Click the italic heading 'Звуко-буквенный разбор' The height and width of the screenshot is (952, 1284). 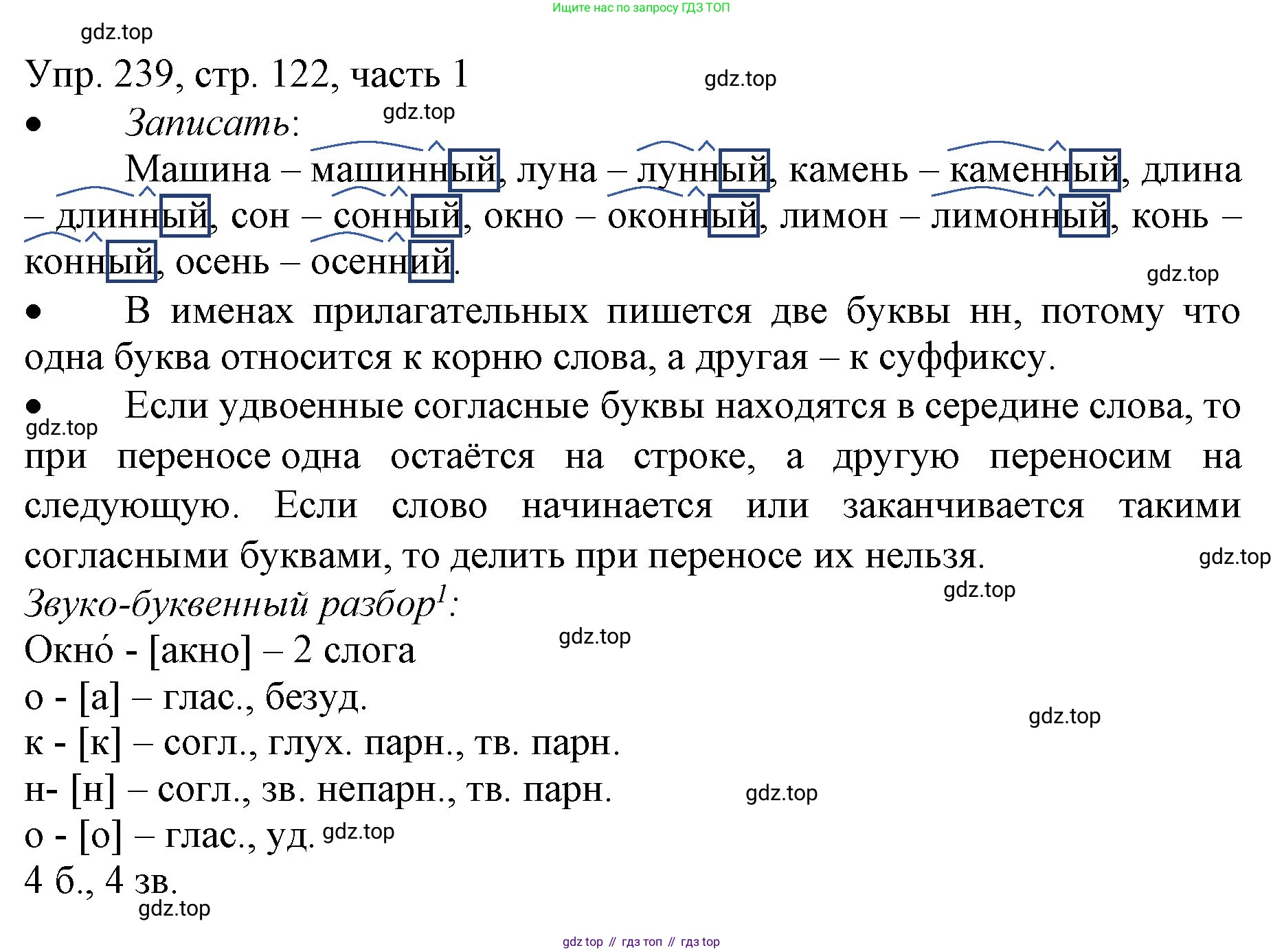[229, 604]
